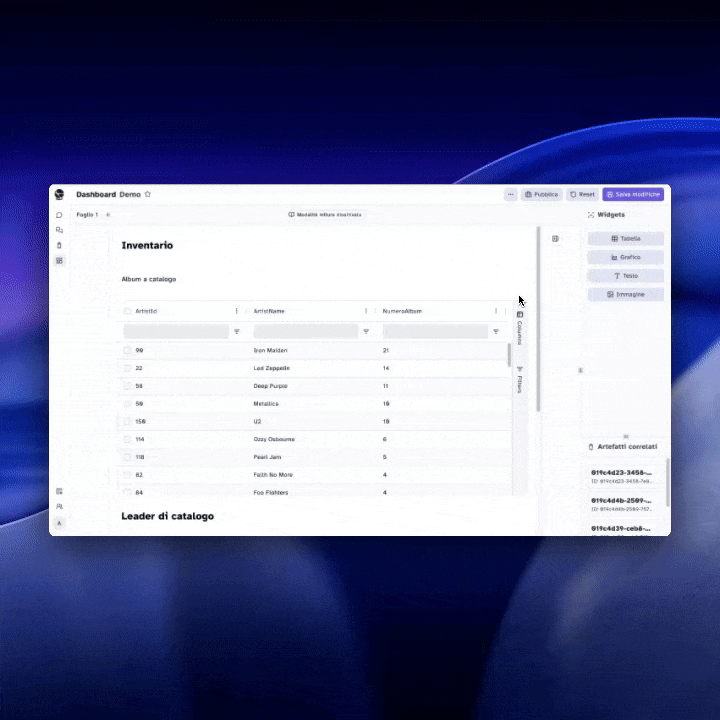Toggle the select-all checkbox in ArtistId header
The width and height of the screenshot is (720, 720).
tap(127, 311)
